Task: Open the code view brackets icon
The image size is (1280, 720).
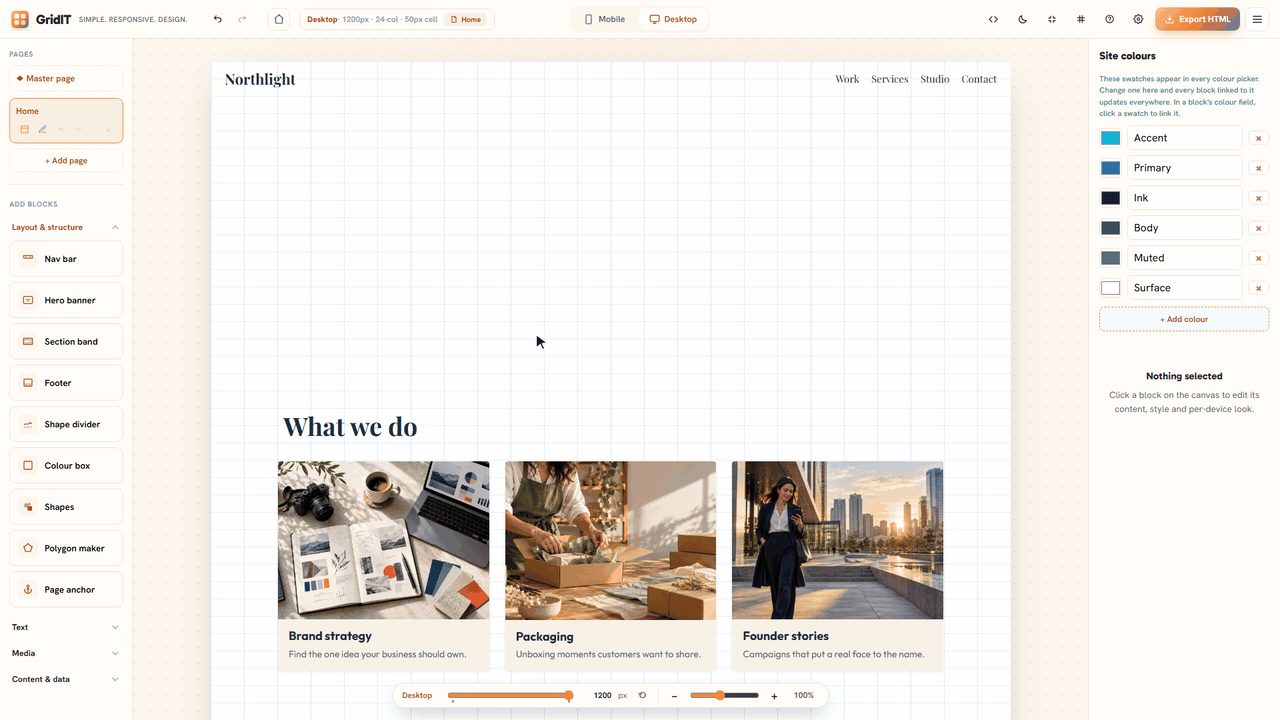Action: 993,19
